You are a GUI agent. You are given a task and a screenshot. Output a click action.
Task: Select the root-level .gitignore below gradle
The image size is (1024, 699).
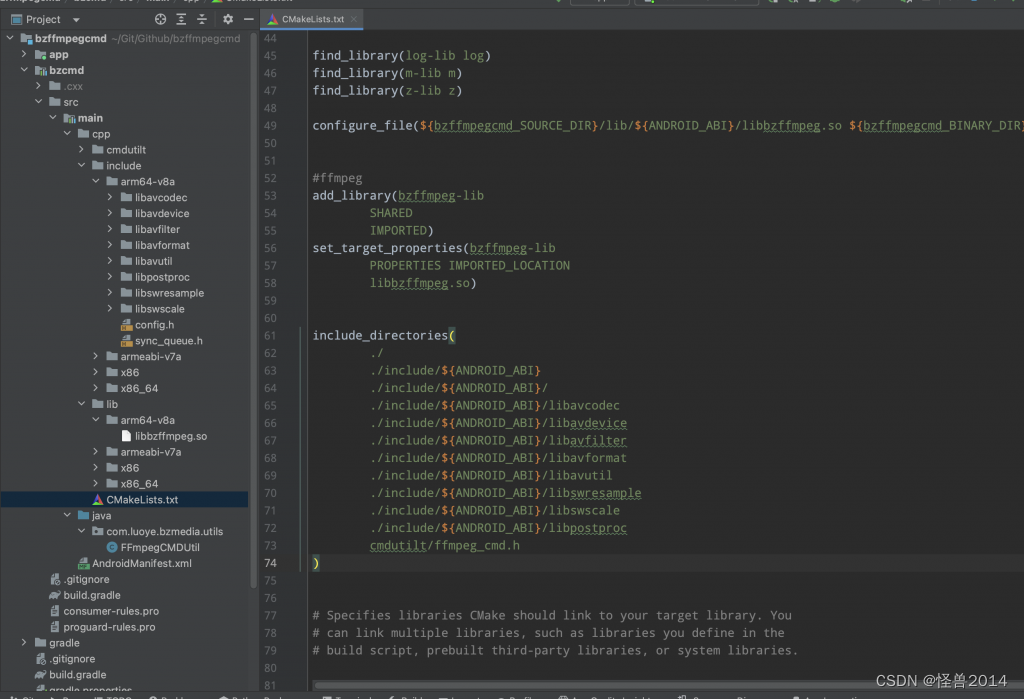point(72,659)
